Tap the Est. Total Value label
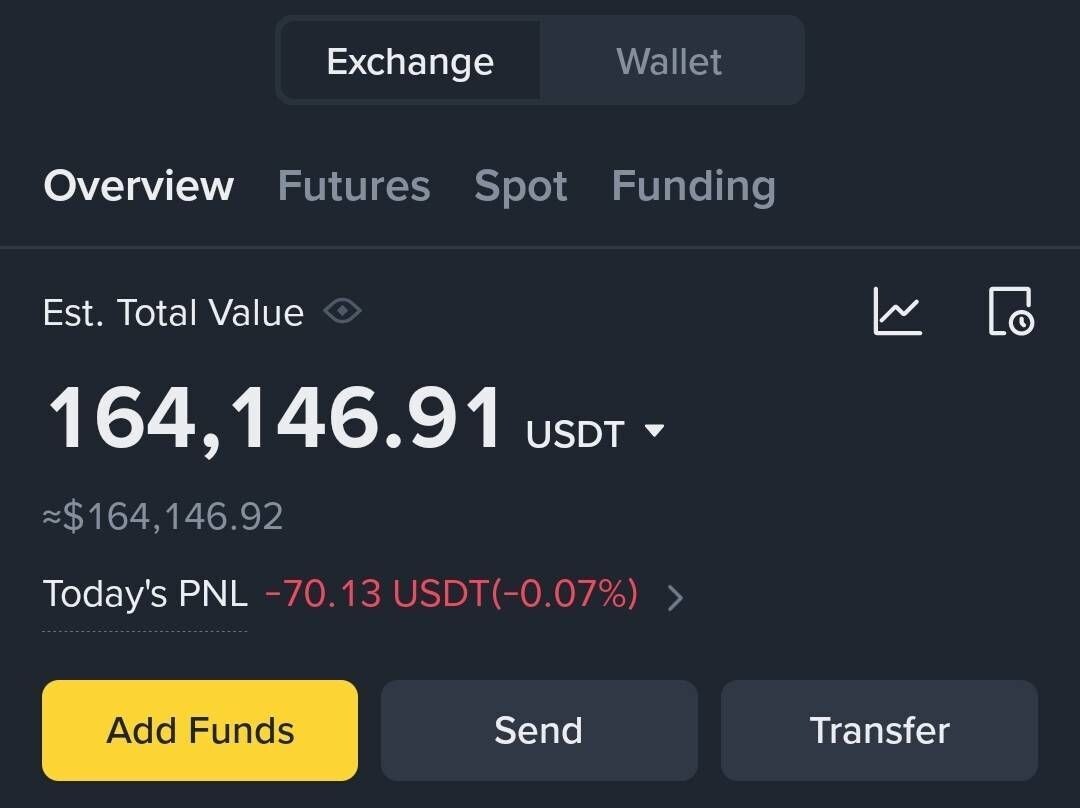The image size is (1080, 808). 173,313
